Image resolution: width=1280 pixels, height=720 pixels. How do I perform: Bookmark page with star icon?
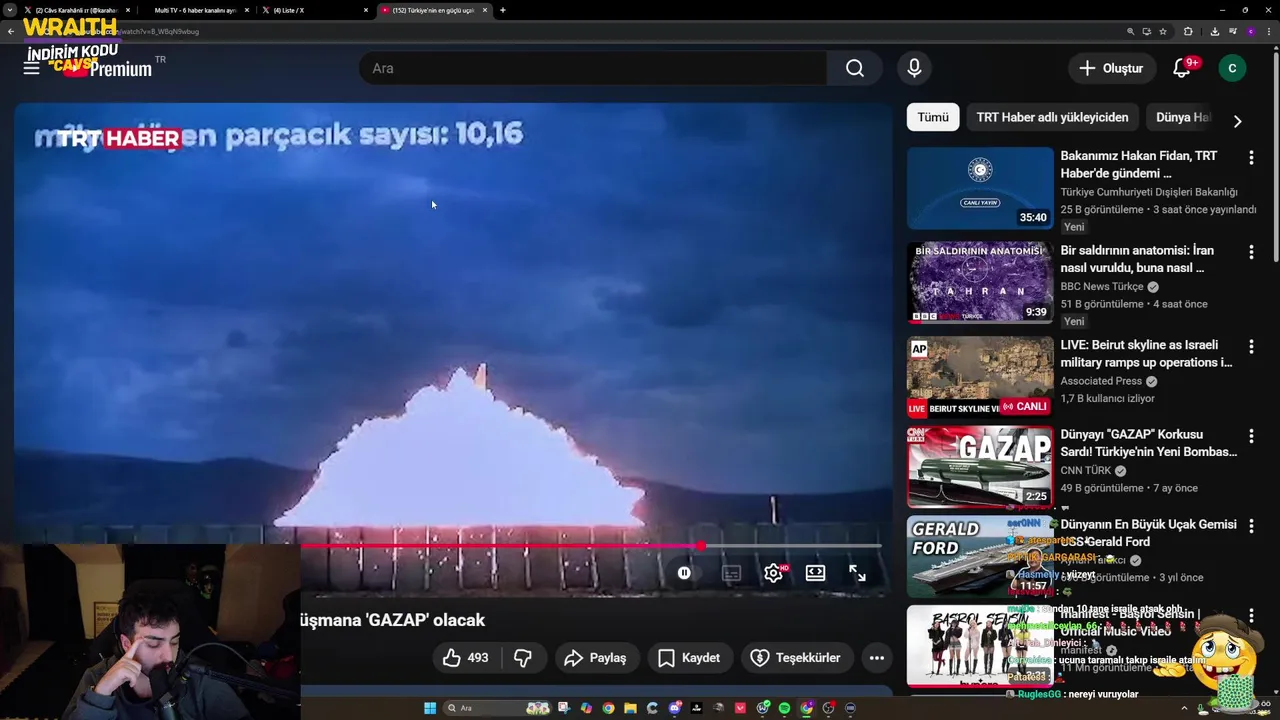[1163, 31]
